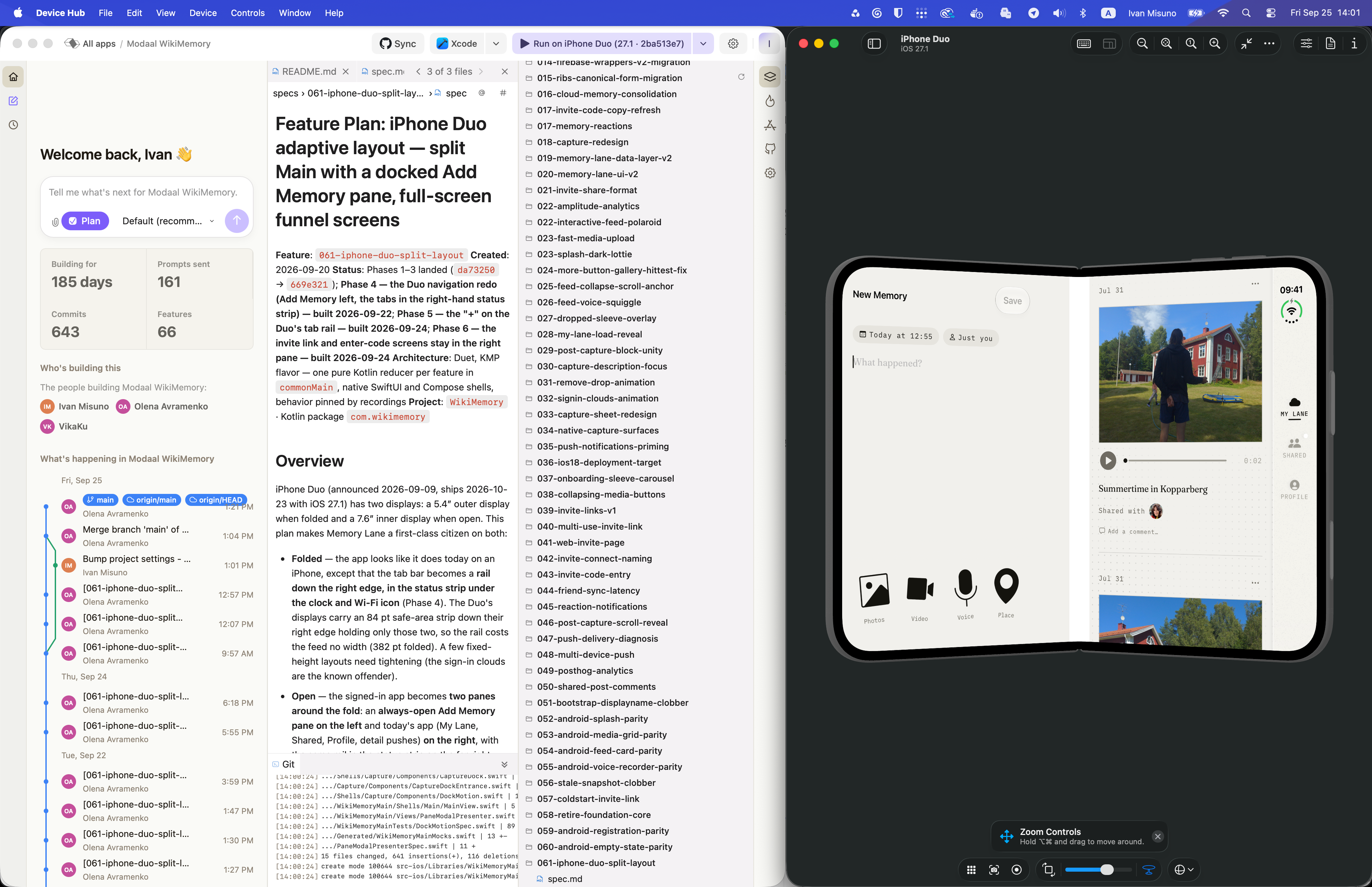Refresh the specs file list
This screenshot has height=887, width=1372.
(x=741, y=77)
